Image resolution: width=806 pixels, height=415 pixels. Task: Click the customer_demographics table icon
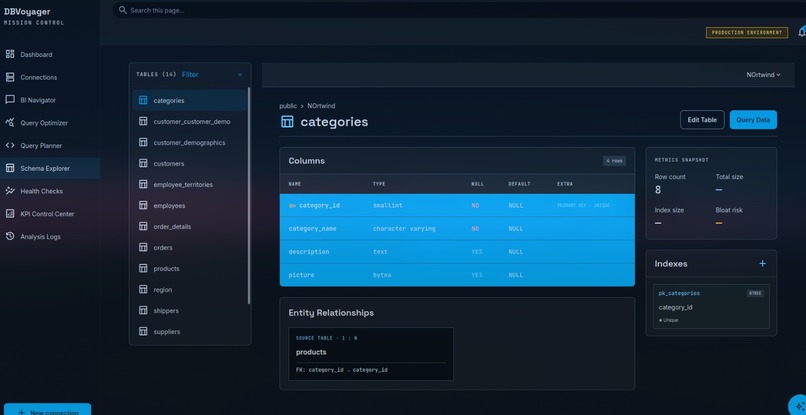[x=143, y=142]
